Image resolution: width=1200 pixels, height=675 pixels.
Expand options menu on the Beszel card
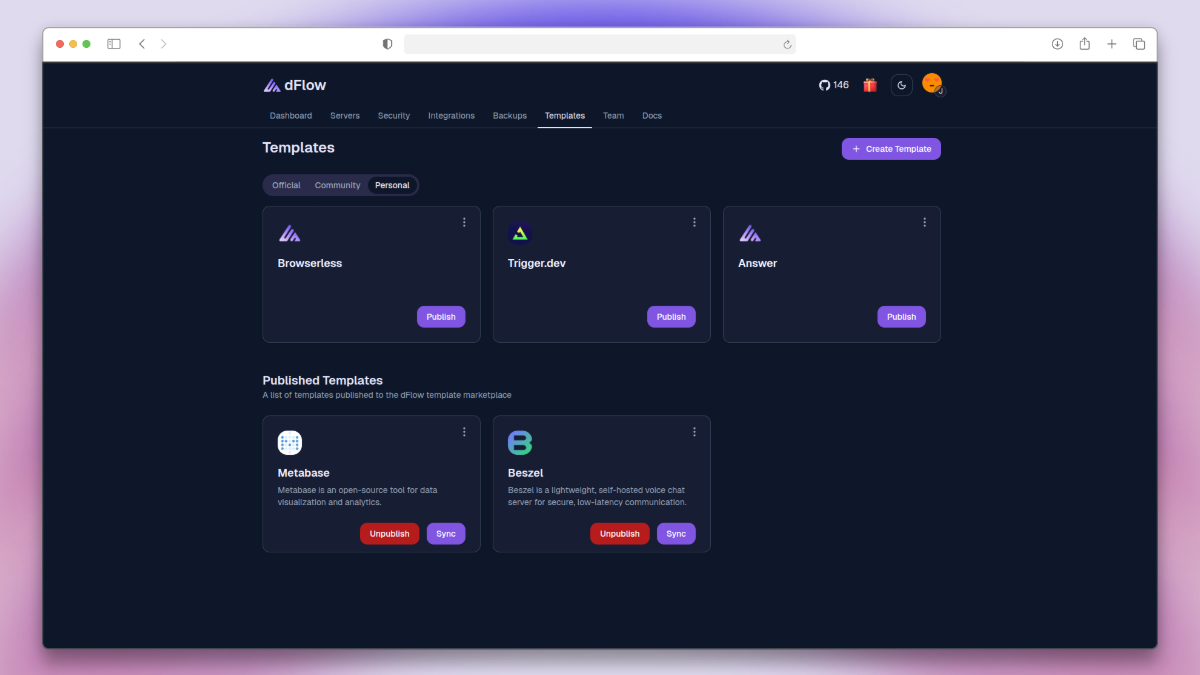point(694,431)
